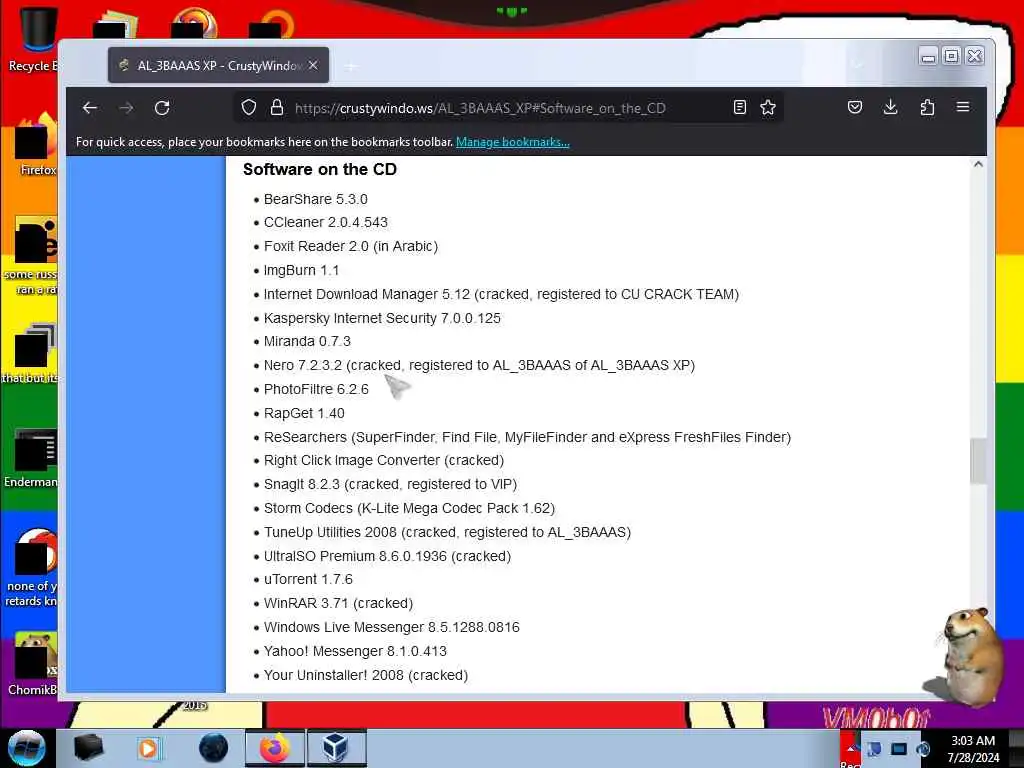Click the Manage bookmarks link
Image resolution: width=1024 pixels, height=768 pixels.
[x=513, y=142]
